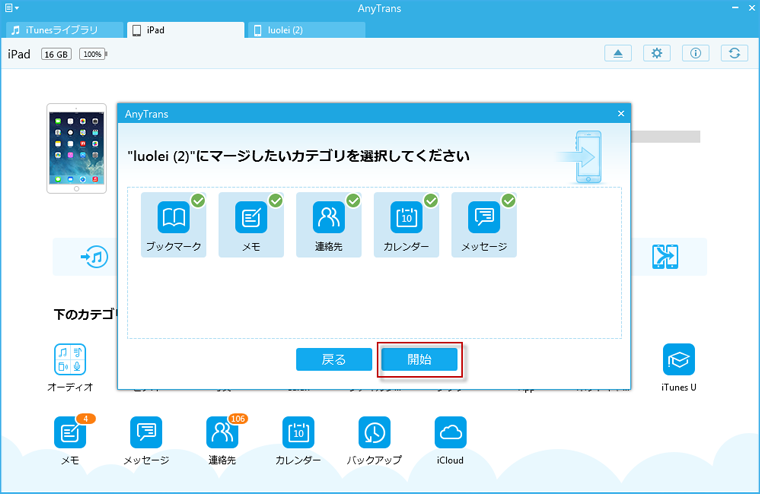The height and width of the screenshot is (494, 760).
Task: Switch to the iTunesライブラリ tab
Action: [64, 30]
